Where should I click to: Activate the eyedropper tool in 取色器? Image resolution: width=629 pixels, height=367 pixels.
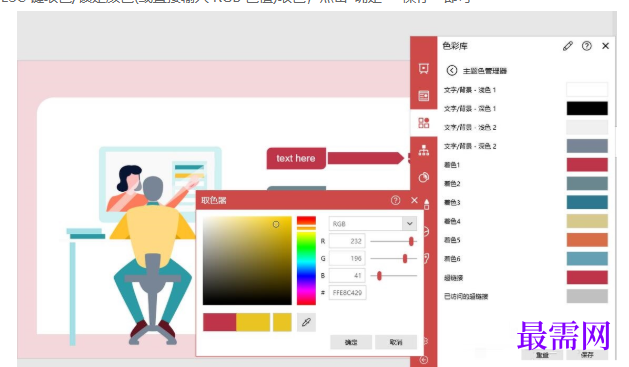306,322
